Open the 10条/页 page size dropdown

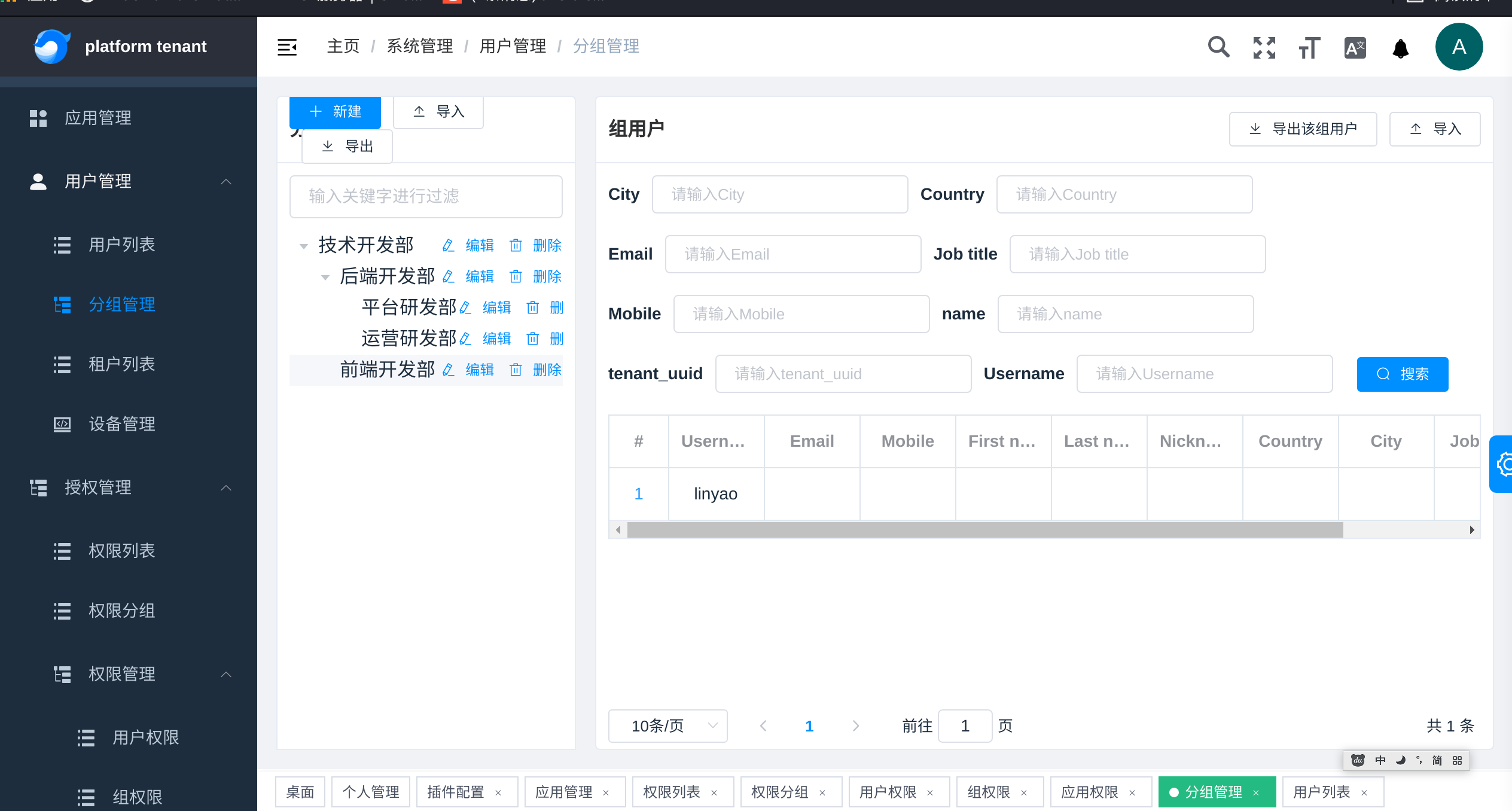667,725
